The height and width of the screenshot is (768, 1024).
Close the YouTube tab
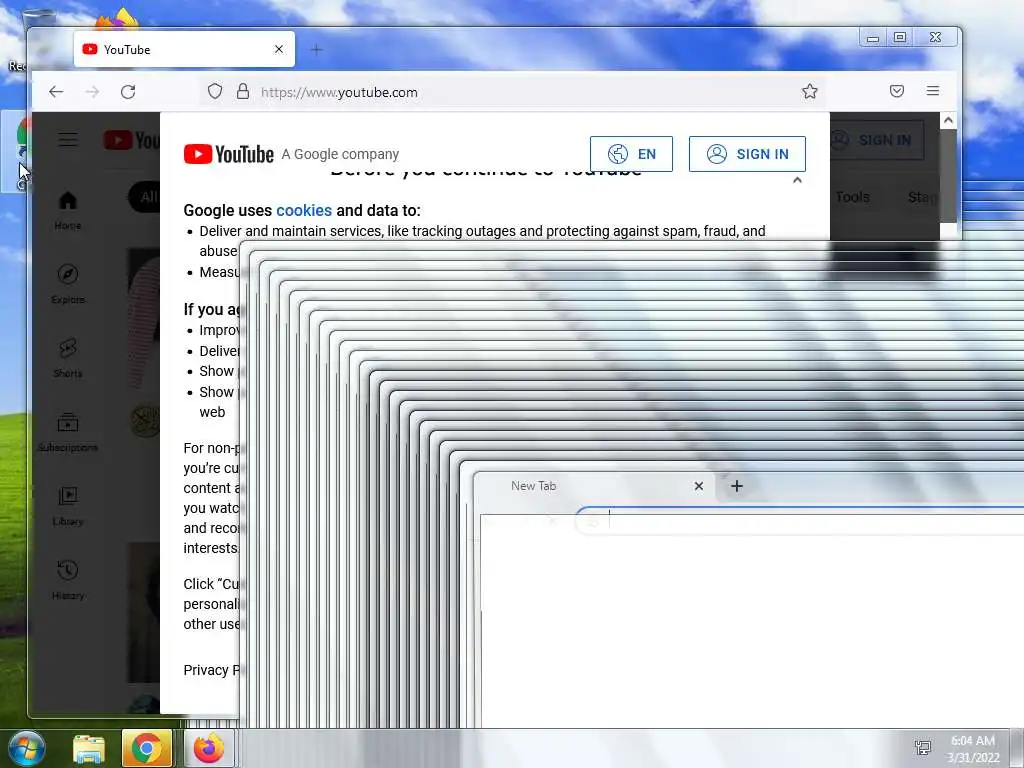pos(279,50)
